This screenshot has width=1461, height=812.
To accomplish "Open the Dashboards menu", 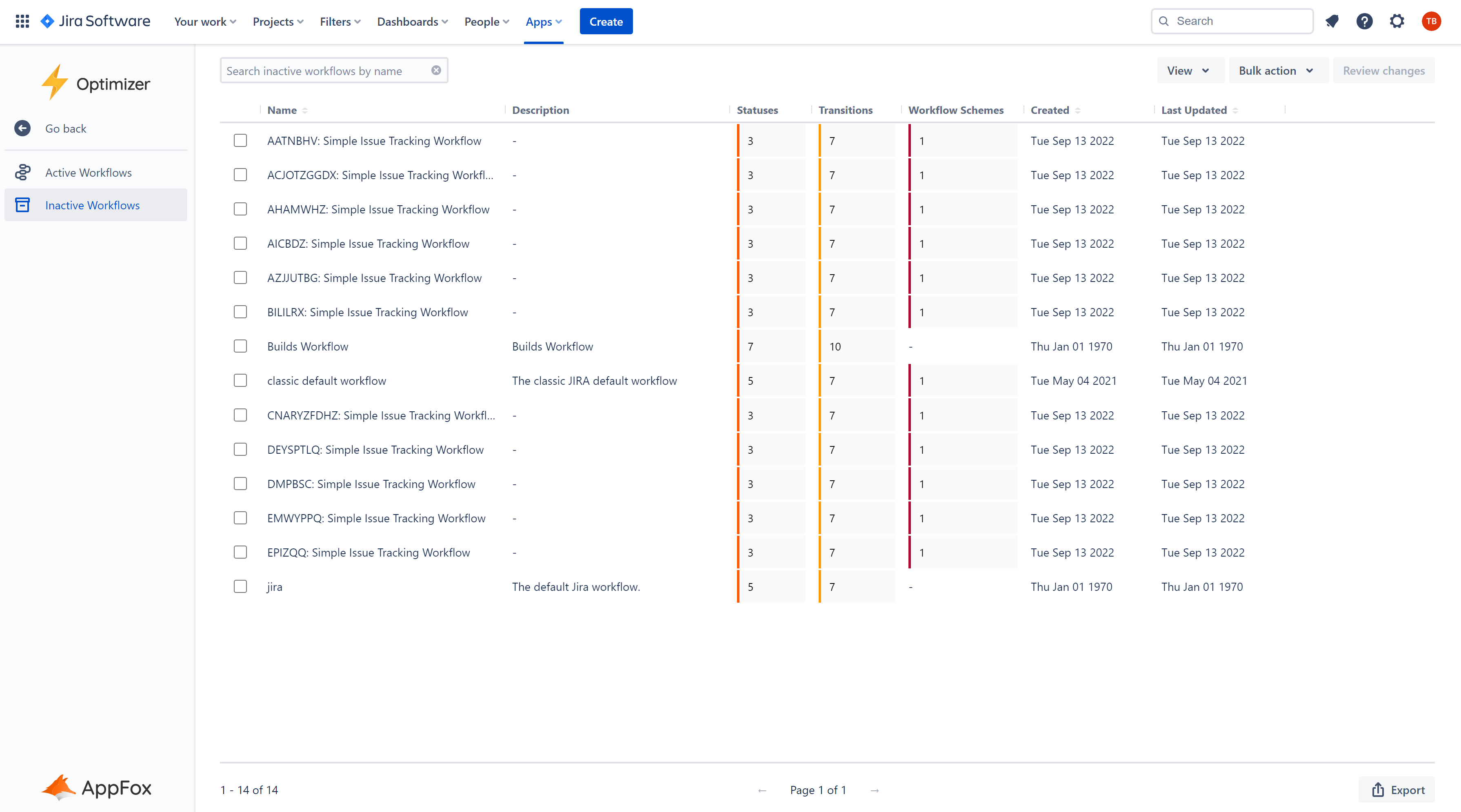I will tap(412, 22).
